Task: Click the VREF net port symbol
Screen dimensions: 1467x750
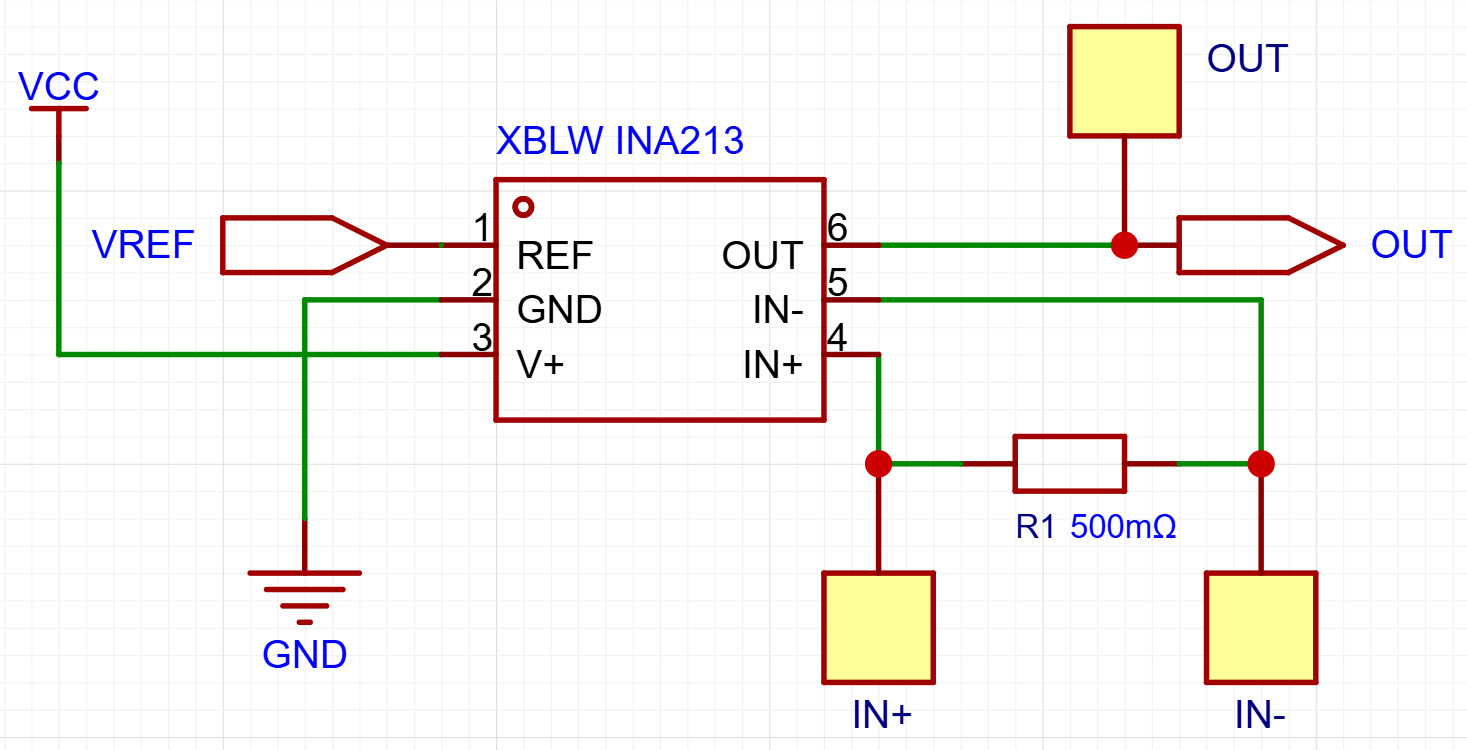Action: [304, 244]
